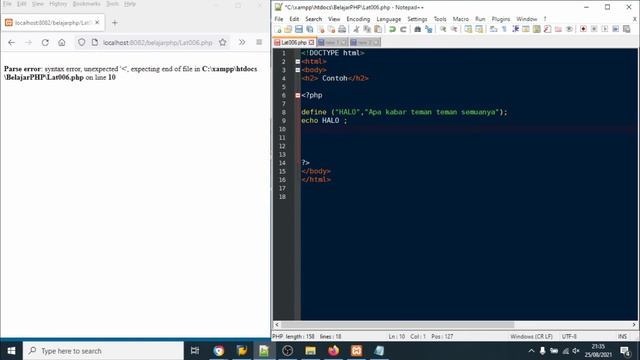
Task: Switch to the third Notepad++ document tab
Action: 364,42
